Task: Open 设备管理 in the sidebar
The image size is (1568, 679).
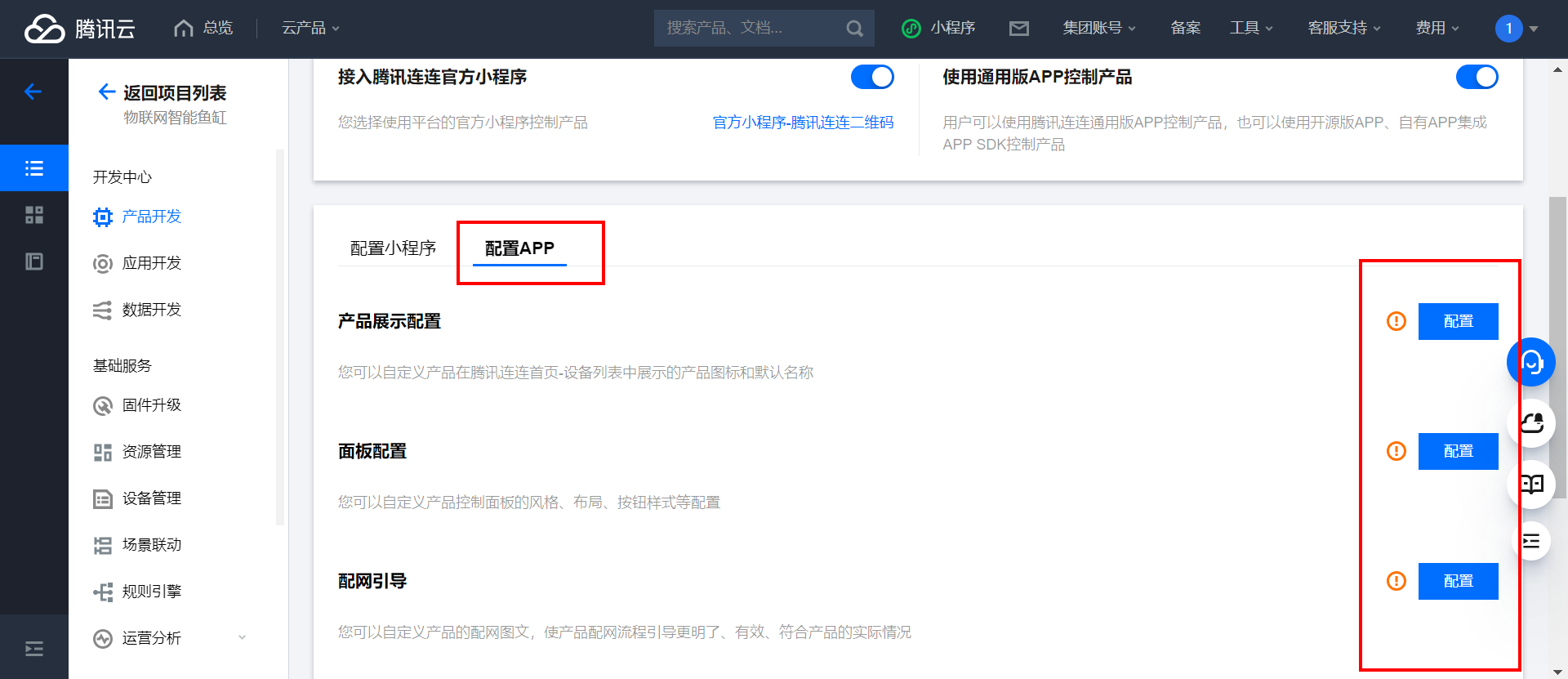Action: 152,498
